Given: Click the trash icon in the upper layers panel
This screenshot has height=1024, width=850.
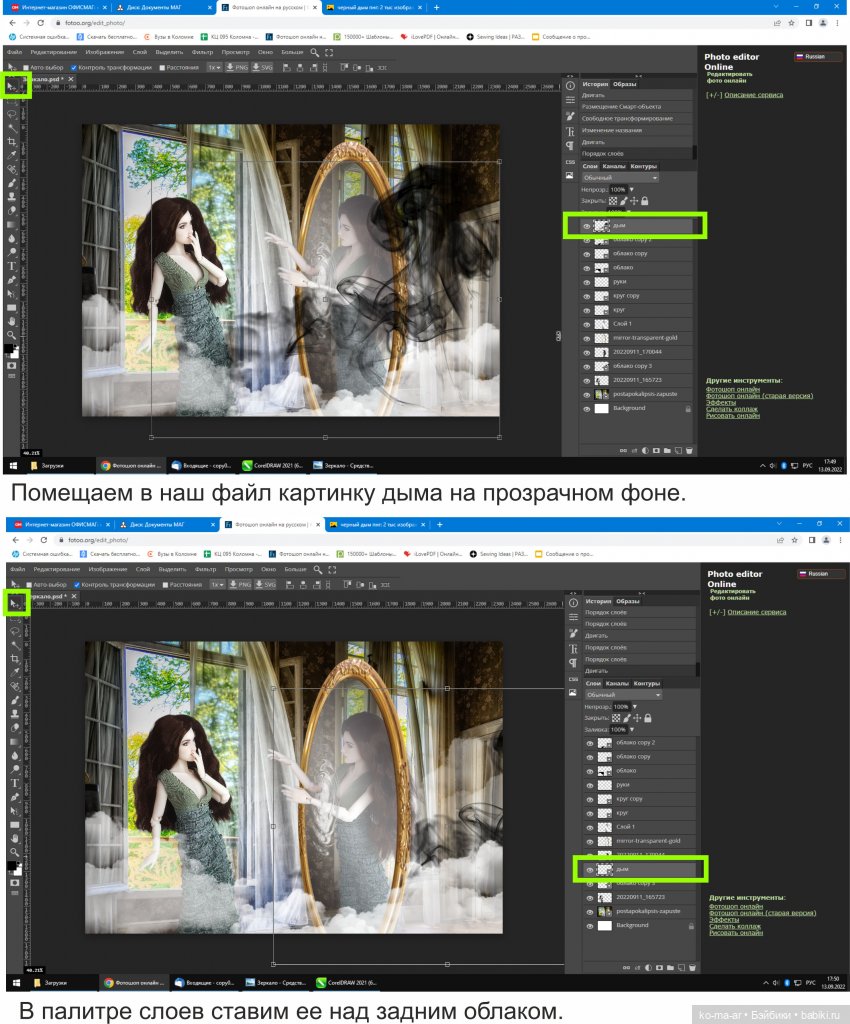Looking at the screenshot, I should tap(687, 452).
